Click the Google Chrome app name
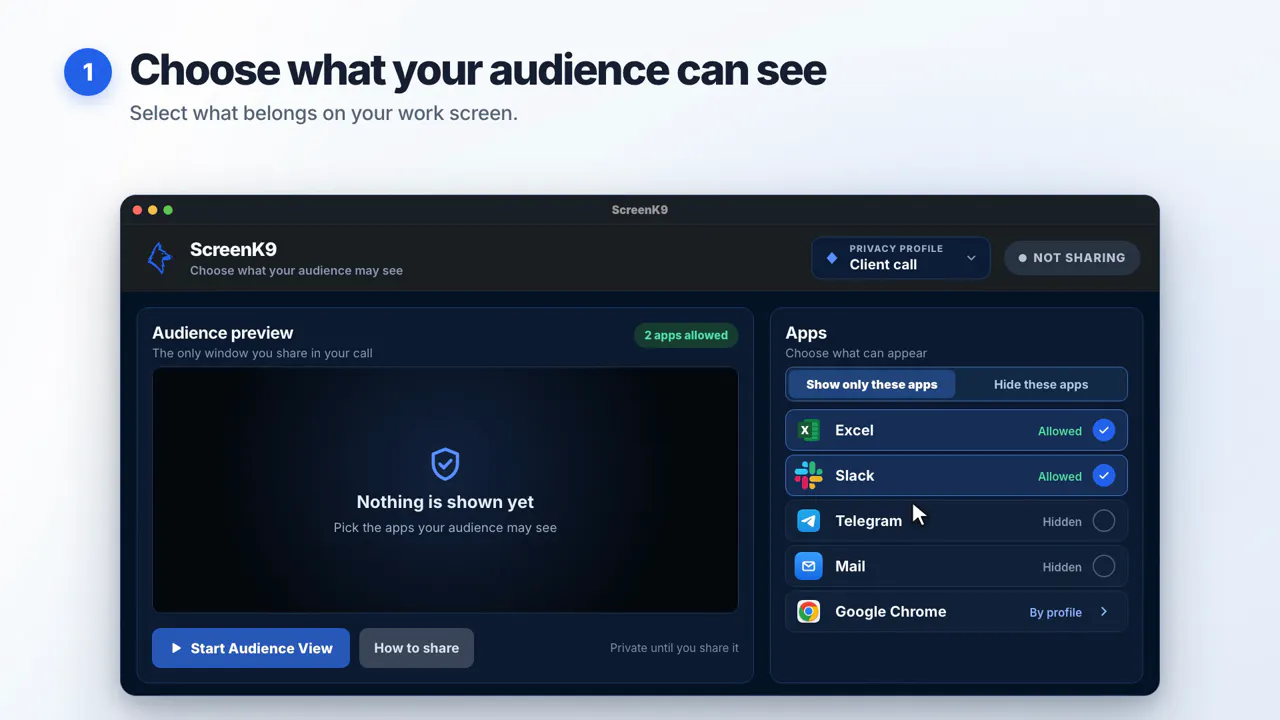This screenshot has height=720, width=1280. pos(890,612)
